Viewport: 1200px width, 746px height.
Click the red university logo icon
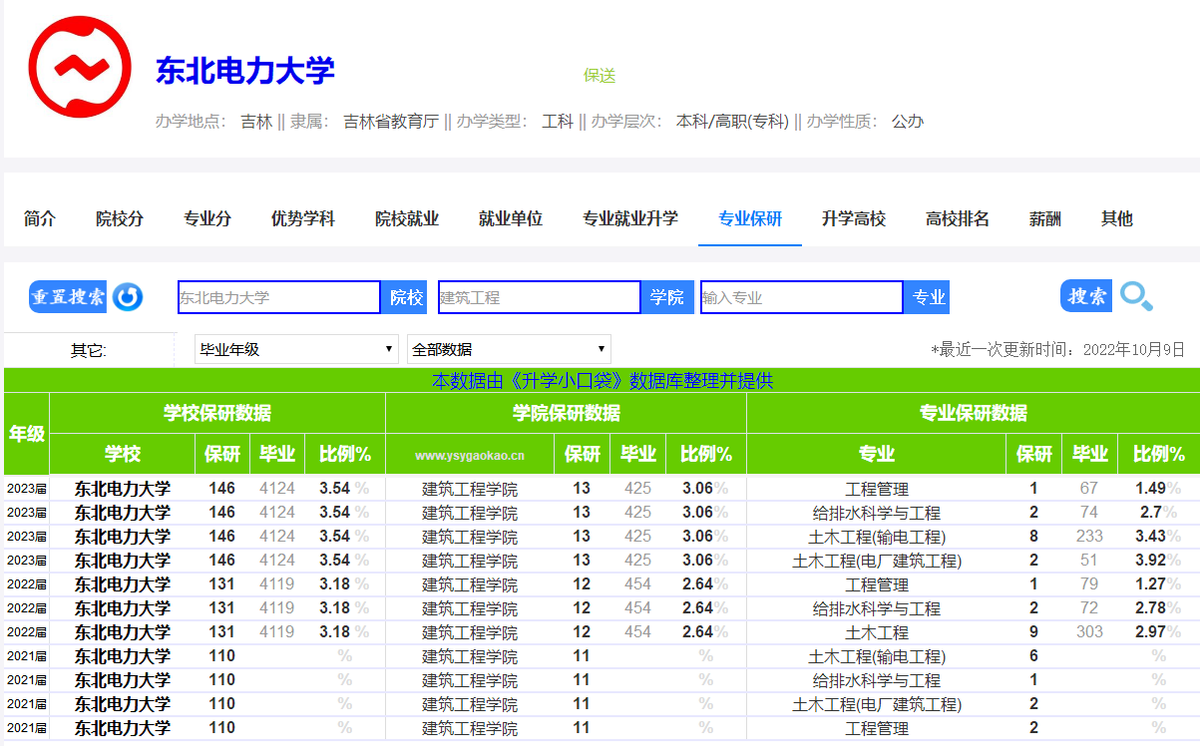81,68
